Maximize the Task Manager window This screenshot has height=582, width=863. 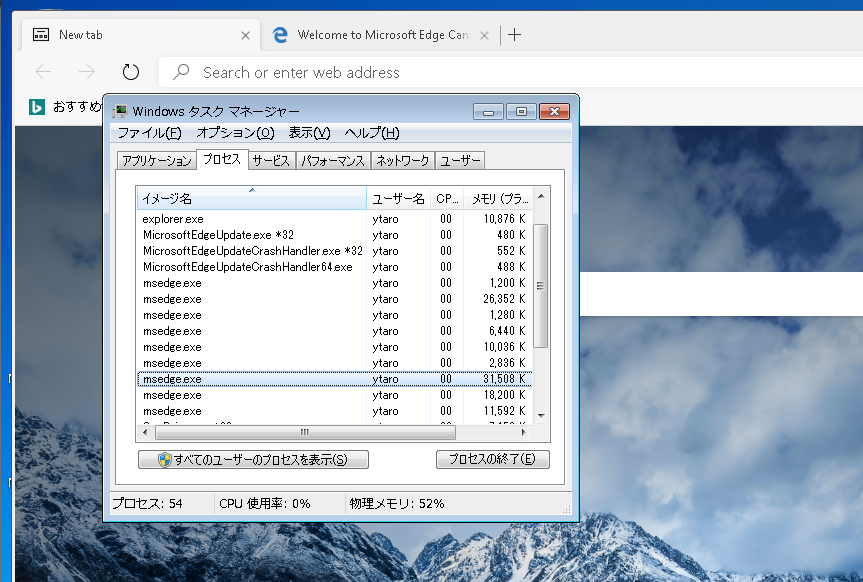coord(521,112)
